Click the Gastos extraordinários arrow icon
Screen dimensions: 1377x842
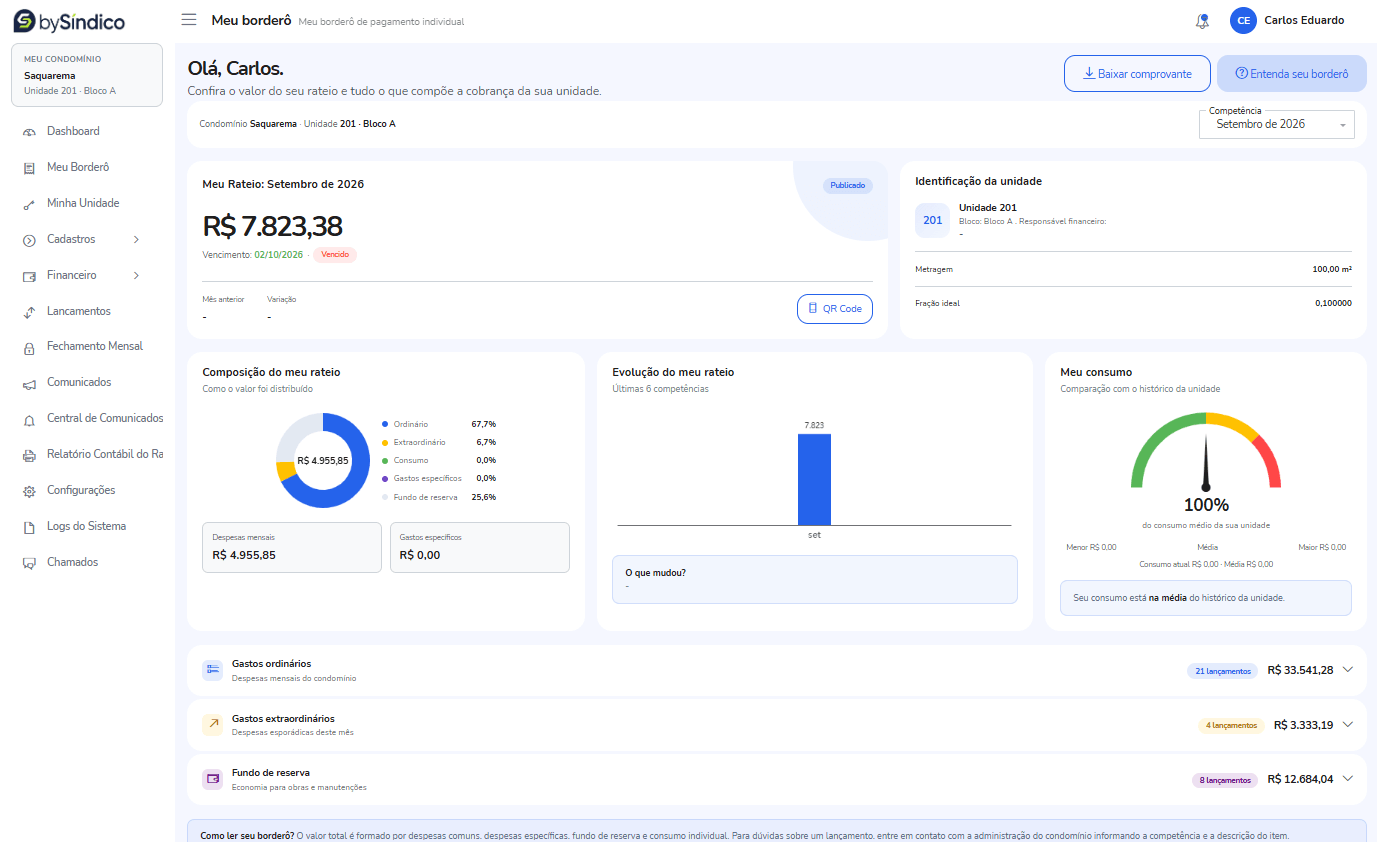[x=212, y=725]
